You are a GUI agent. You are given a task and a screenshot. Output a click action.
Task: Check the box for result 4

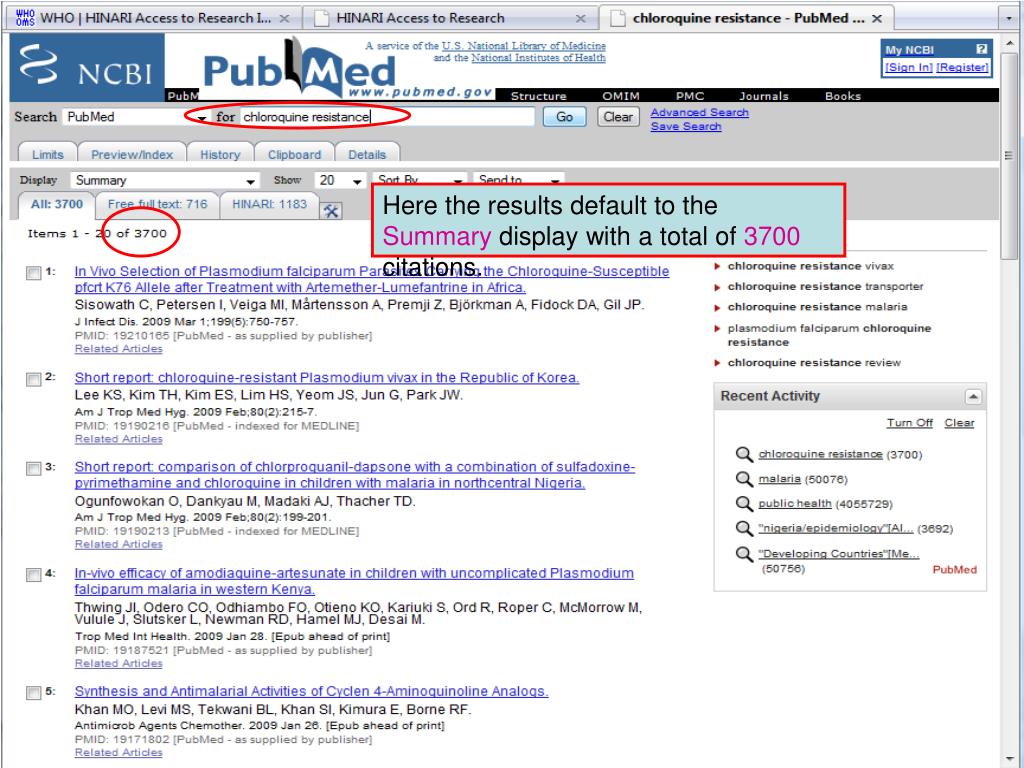click(x=33, y=575)
